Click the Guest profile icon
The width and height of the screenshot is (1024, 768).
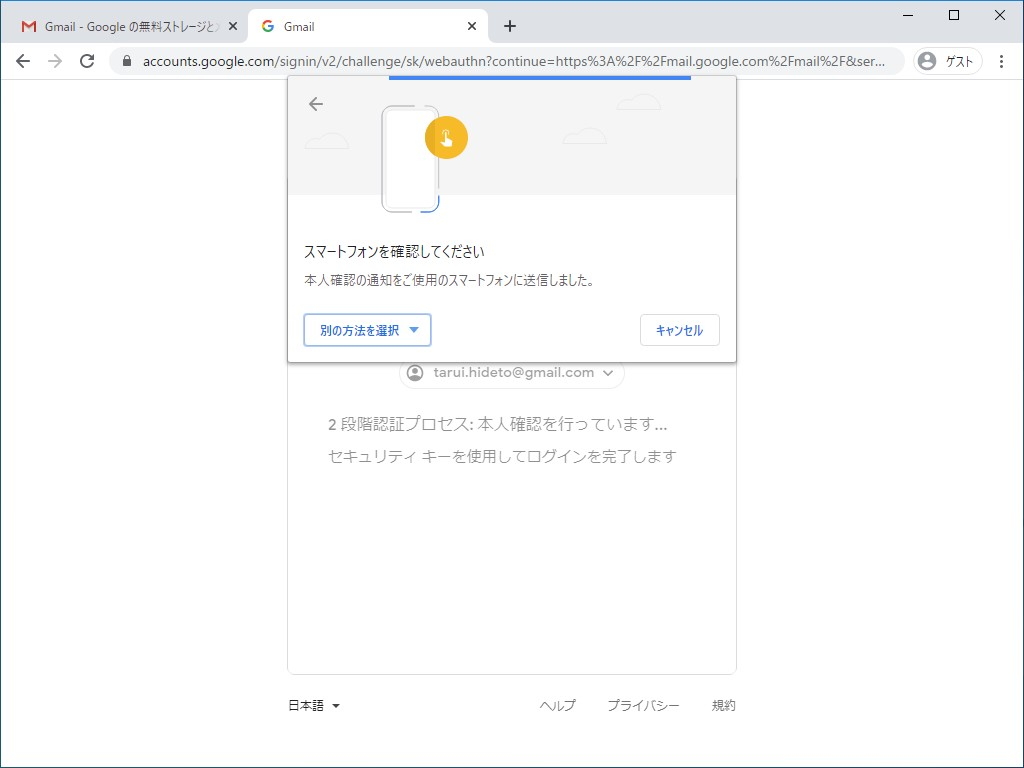[927, 61]
